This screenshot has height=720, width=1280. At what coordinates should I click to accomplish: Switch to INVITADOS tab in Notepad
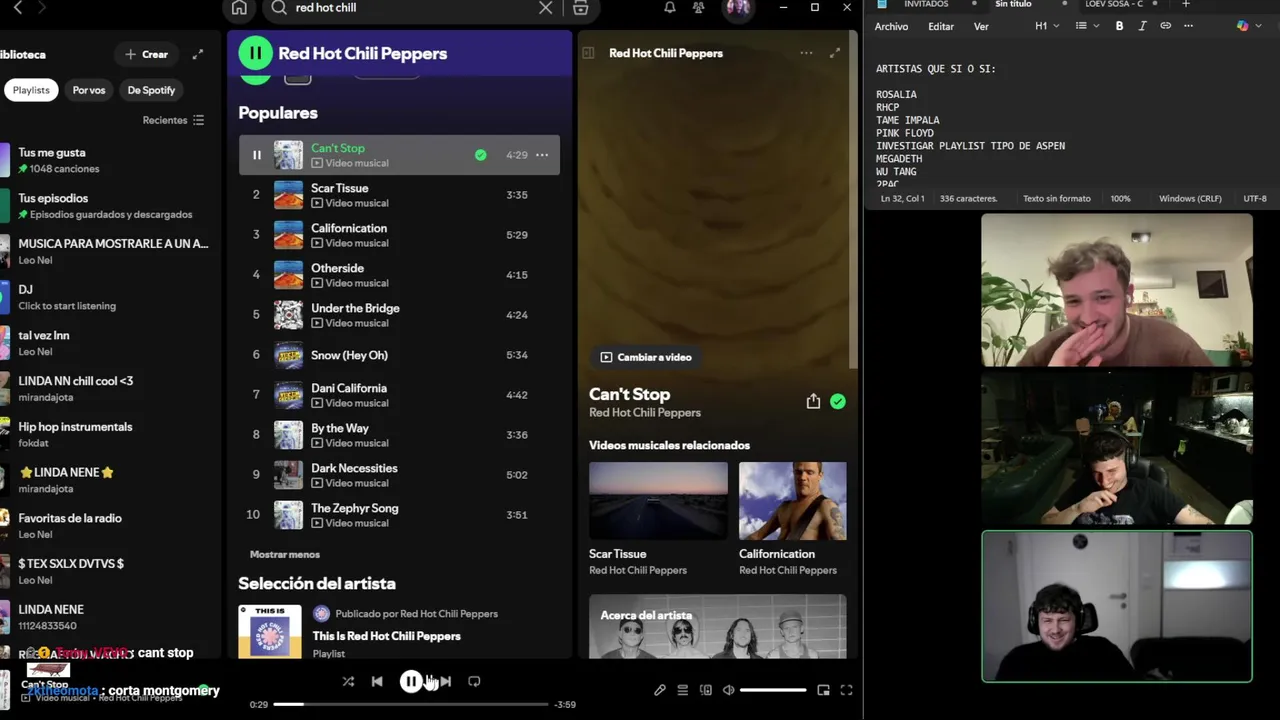click(925, 5)
